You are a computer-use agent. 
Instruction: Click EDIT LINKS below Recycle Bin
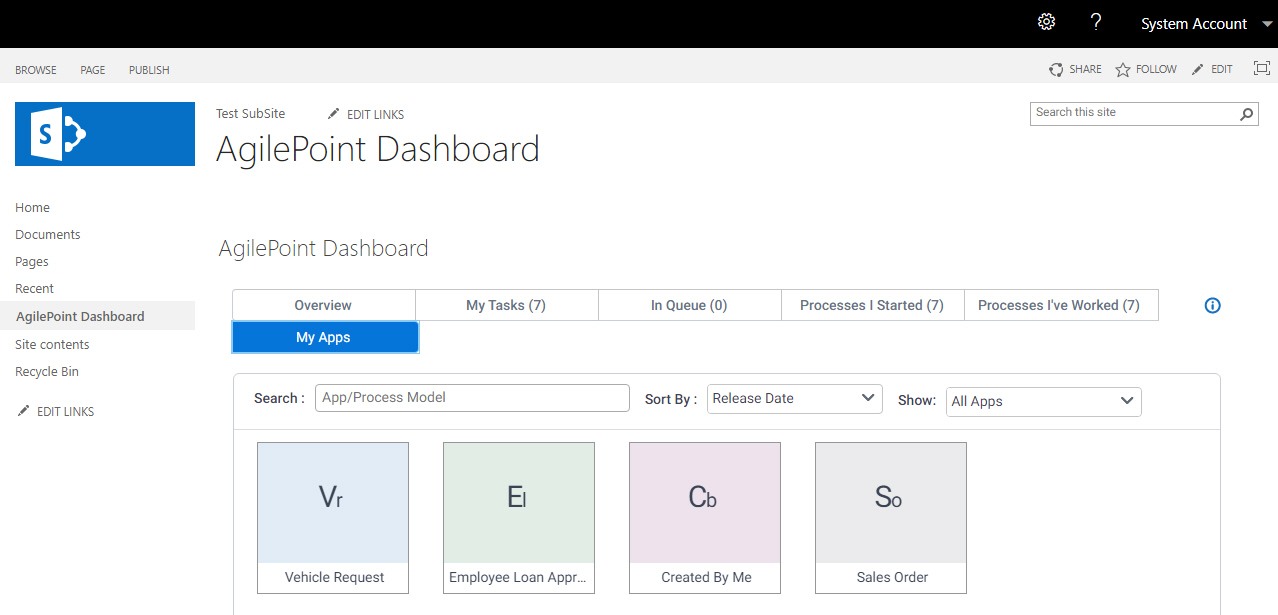coord(56,411)
